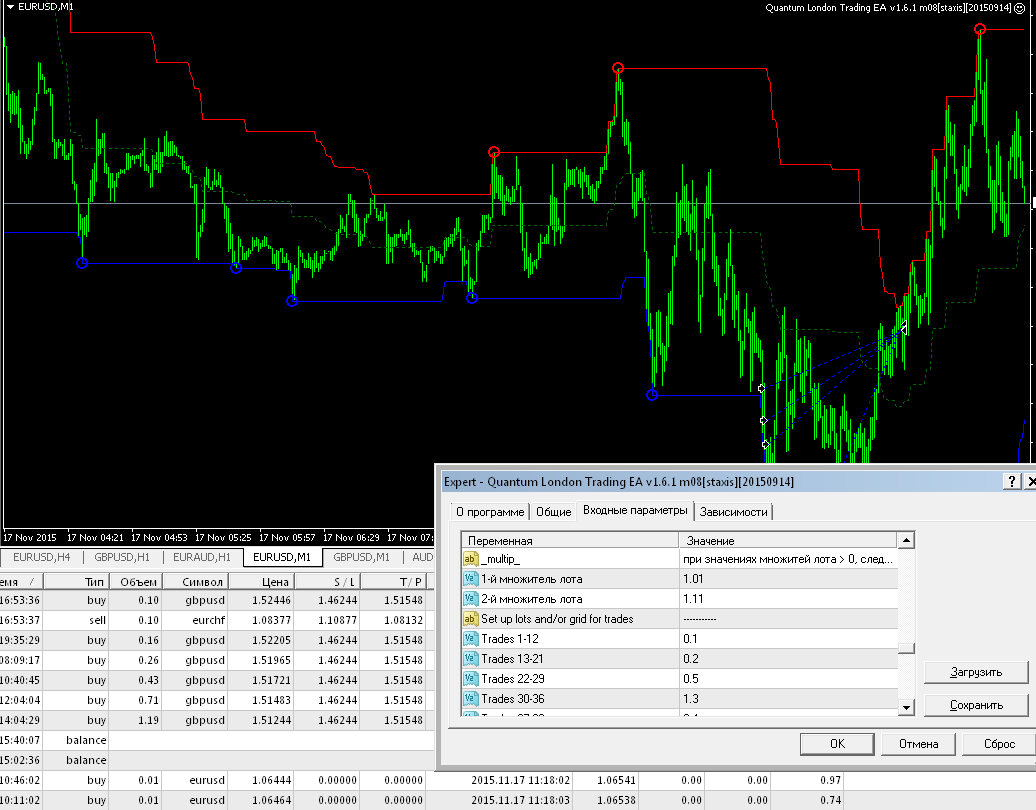This screenshot has height=810, width=1036.
Task: Click the _multip_ string parameter icon
Action: point(470,559)
